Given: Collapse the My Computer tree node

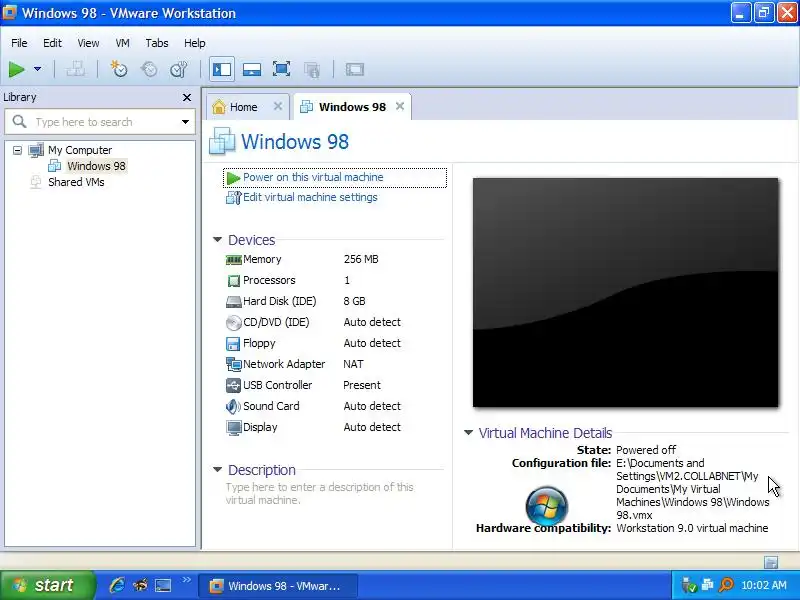Looking at the screenshot, I should (17, 150).
